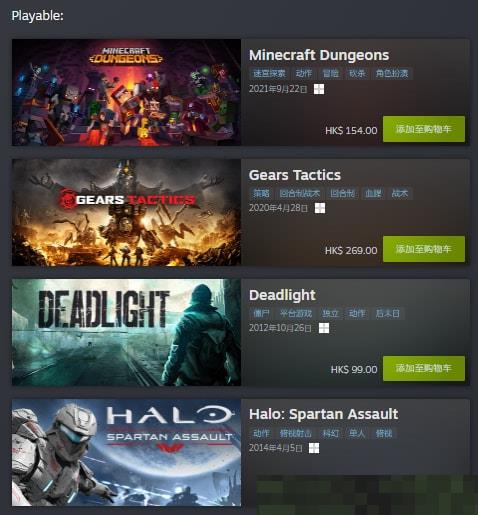The height and width of the screenshot is (515, 478).
Task: Open the Halo: Spartan Assault title
Action: (323, 414)
